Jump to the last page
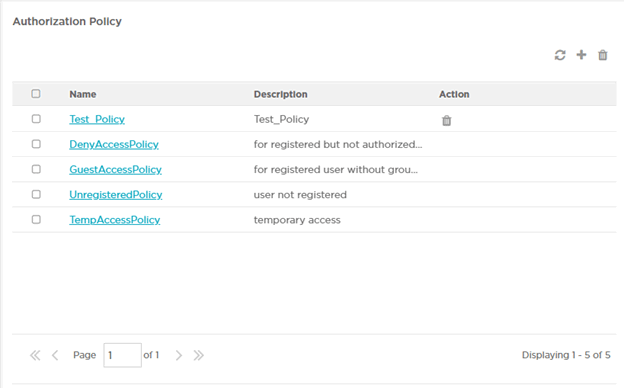 [x=199, y=355]
